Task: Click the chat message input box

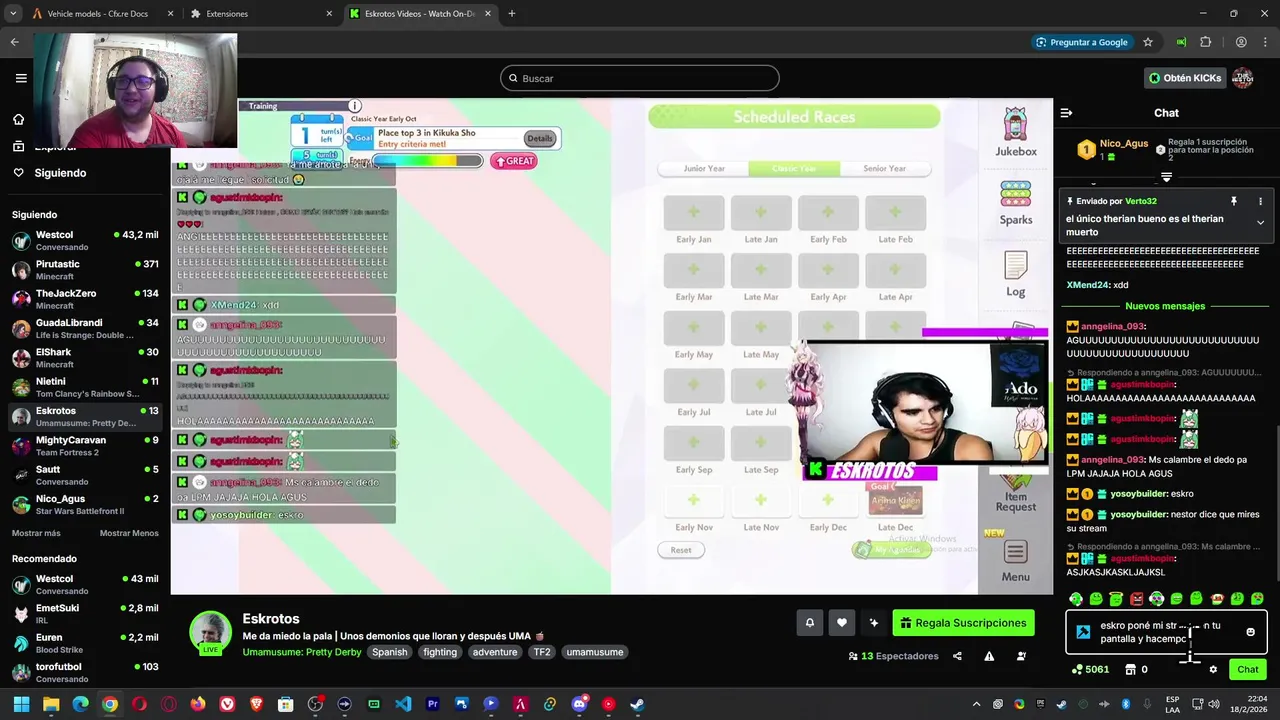Action: (x=1166, y=632)
